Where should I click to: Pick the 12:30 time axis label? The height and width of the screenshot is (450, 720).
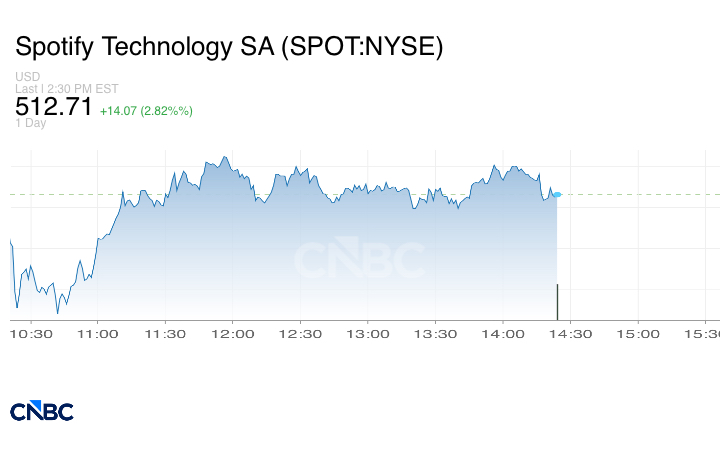(x=301, y=334)
